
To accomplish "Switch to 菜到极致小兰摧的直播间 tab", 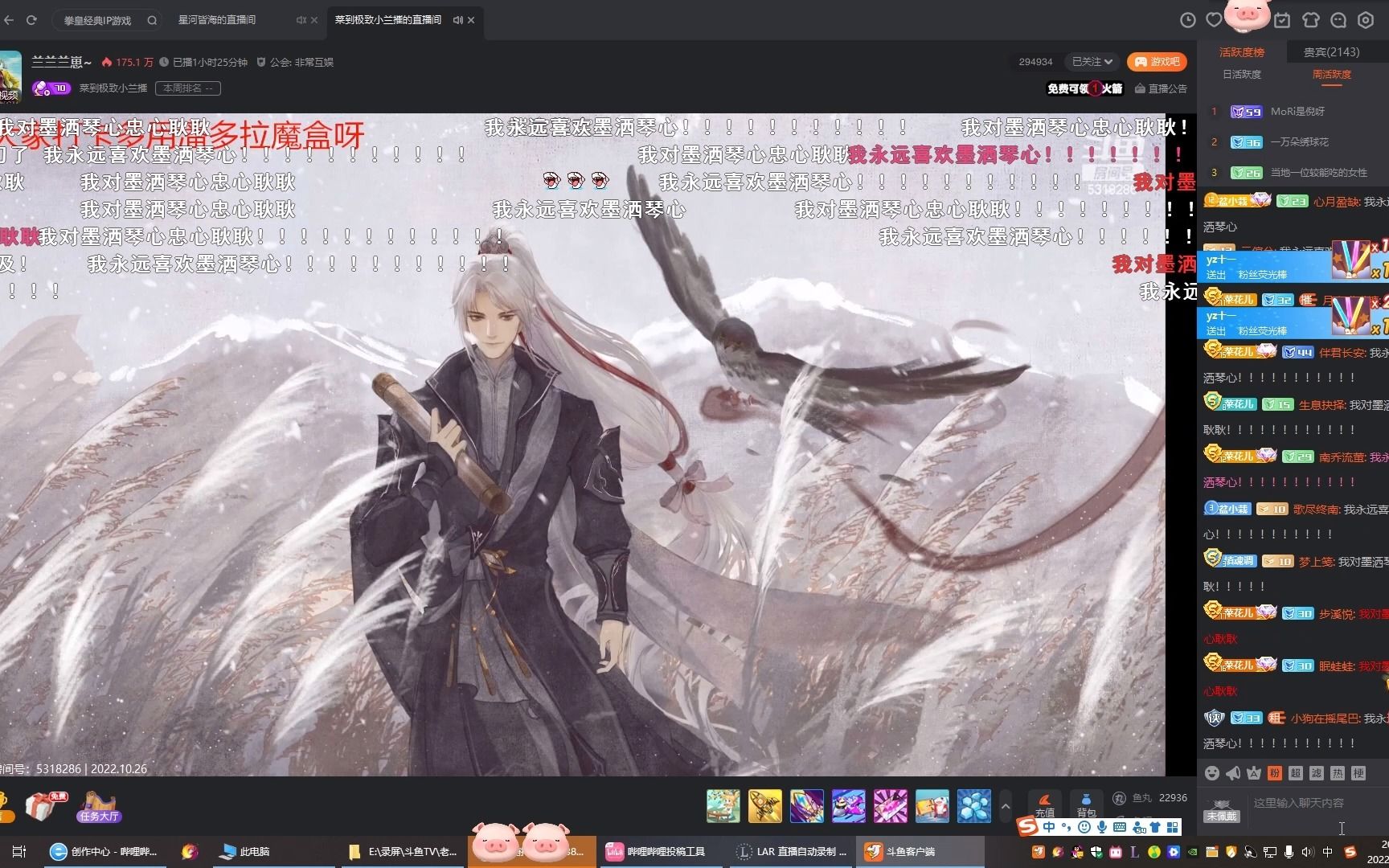I will click(388, 20).
